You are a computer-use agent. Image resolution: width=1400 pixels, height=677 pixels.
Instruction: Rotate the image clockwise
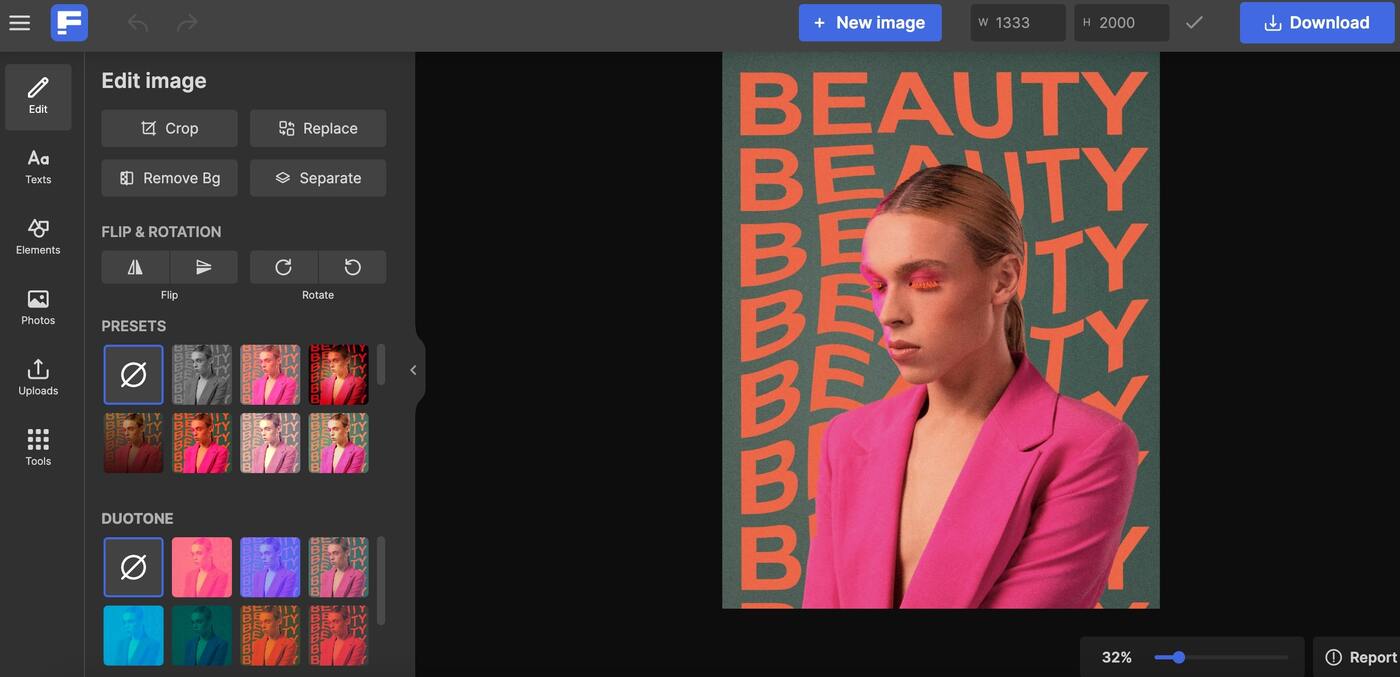point(283,267)
